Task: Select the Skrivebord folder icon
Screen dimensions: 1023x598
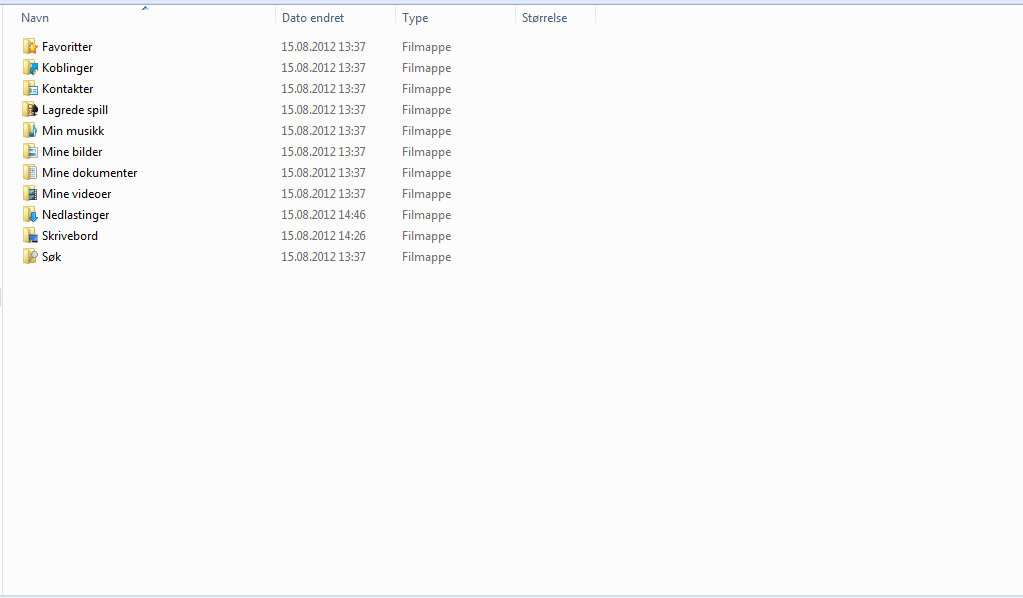Action: [x=30, y=235]
